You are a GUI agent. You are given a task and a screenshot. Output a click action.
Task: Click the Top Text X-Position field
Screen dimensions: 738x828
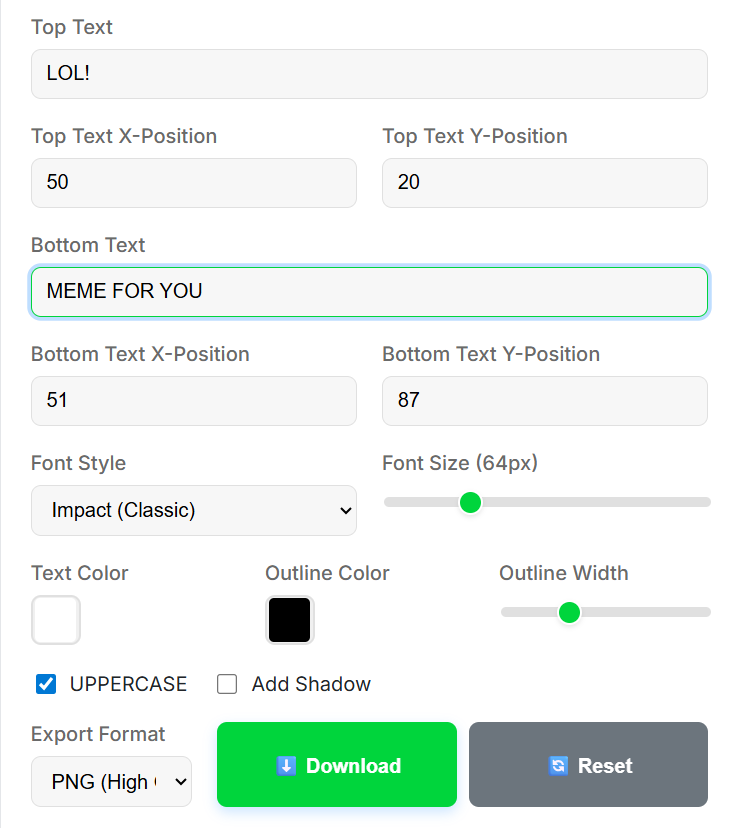pyautogui.click(x=194, y=183)
